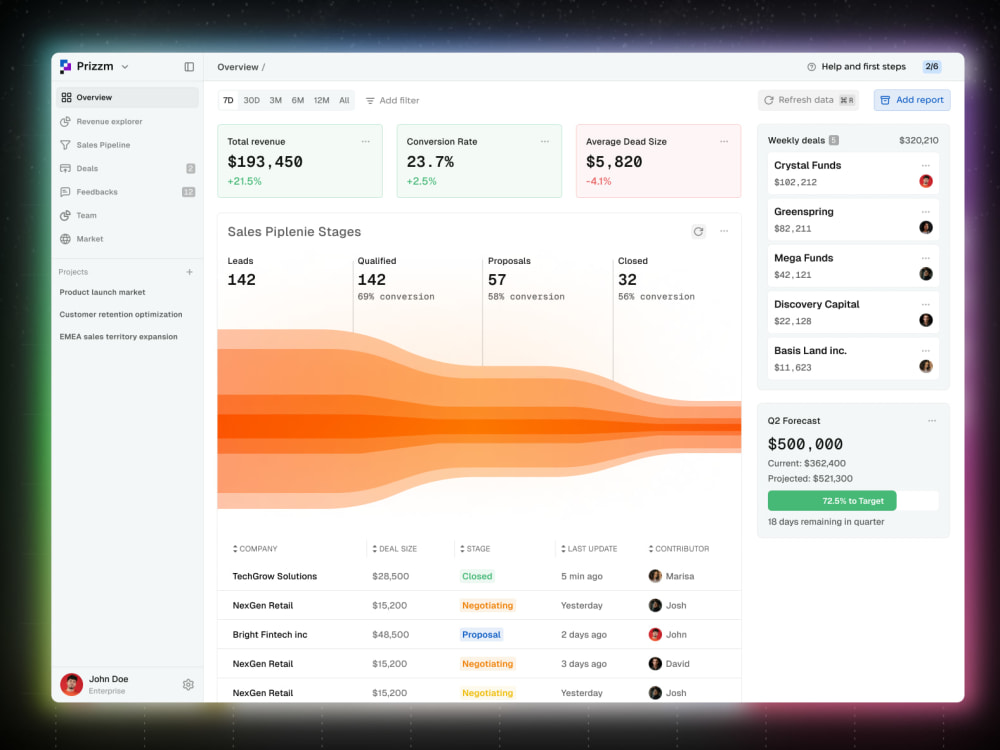Click the Market globe icon
This screenshot has width=1000, height=750.
[x=65, y=239]
